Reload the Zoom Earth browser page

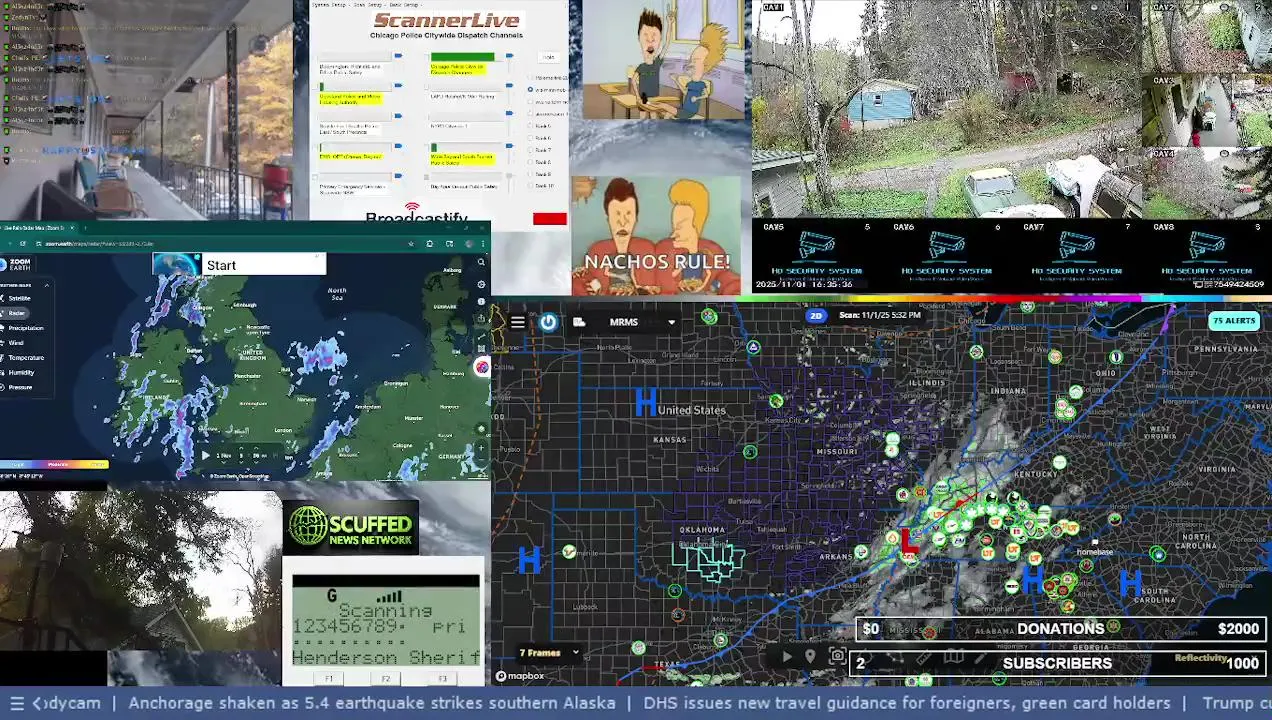click(23, 243)
